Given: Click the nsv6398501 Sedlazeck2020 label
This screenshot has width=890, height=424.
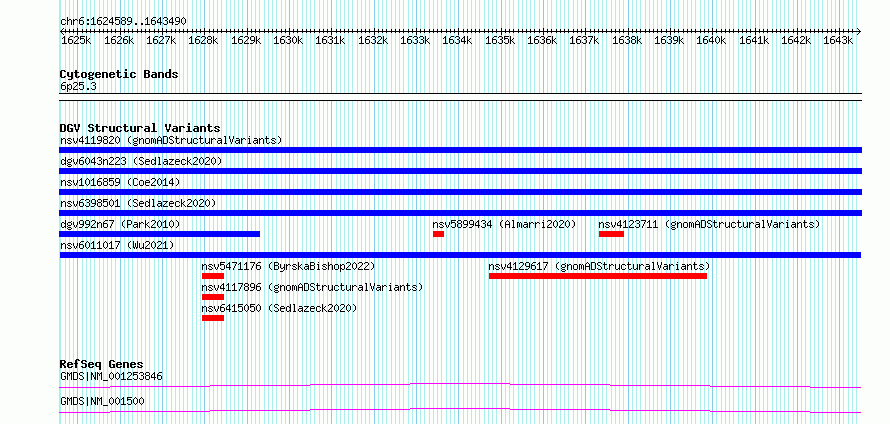Looking at the screenshot, I should (x=138, y=203).
